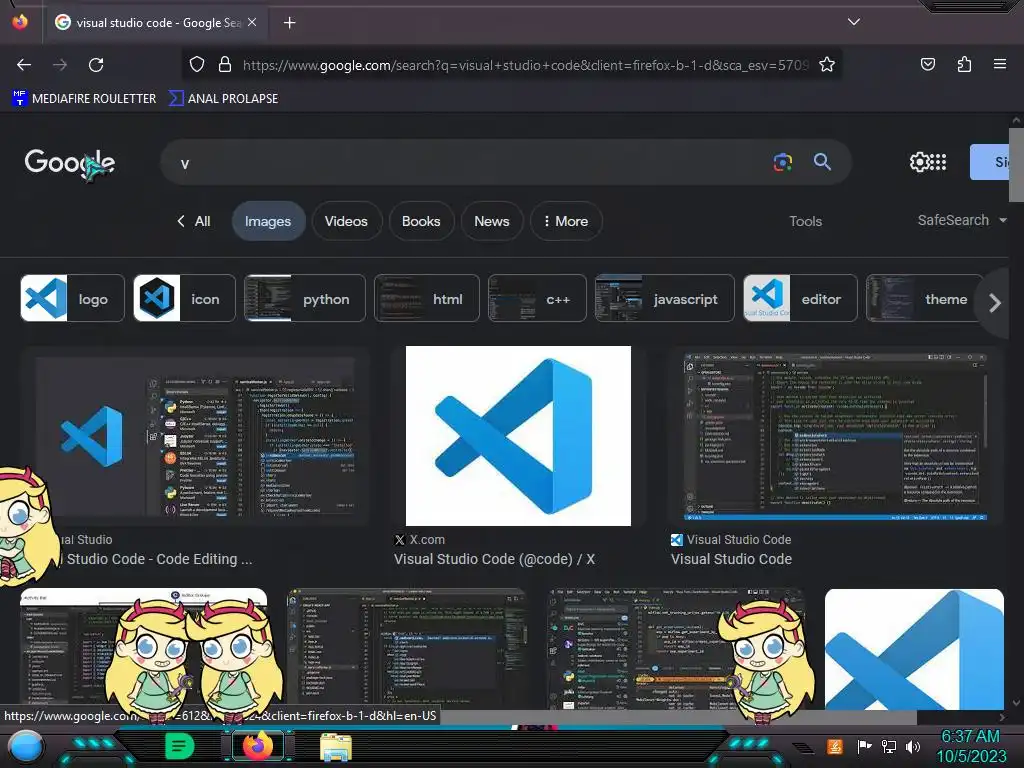Switch to the News tab
The image size is (1024, 768).
(492, 221)
